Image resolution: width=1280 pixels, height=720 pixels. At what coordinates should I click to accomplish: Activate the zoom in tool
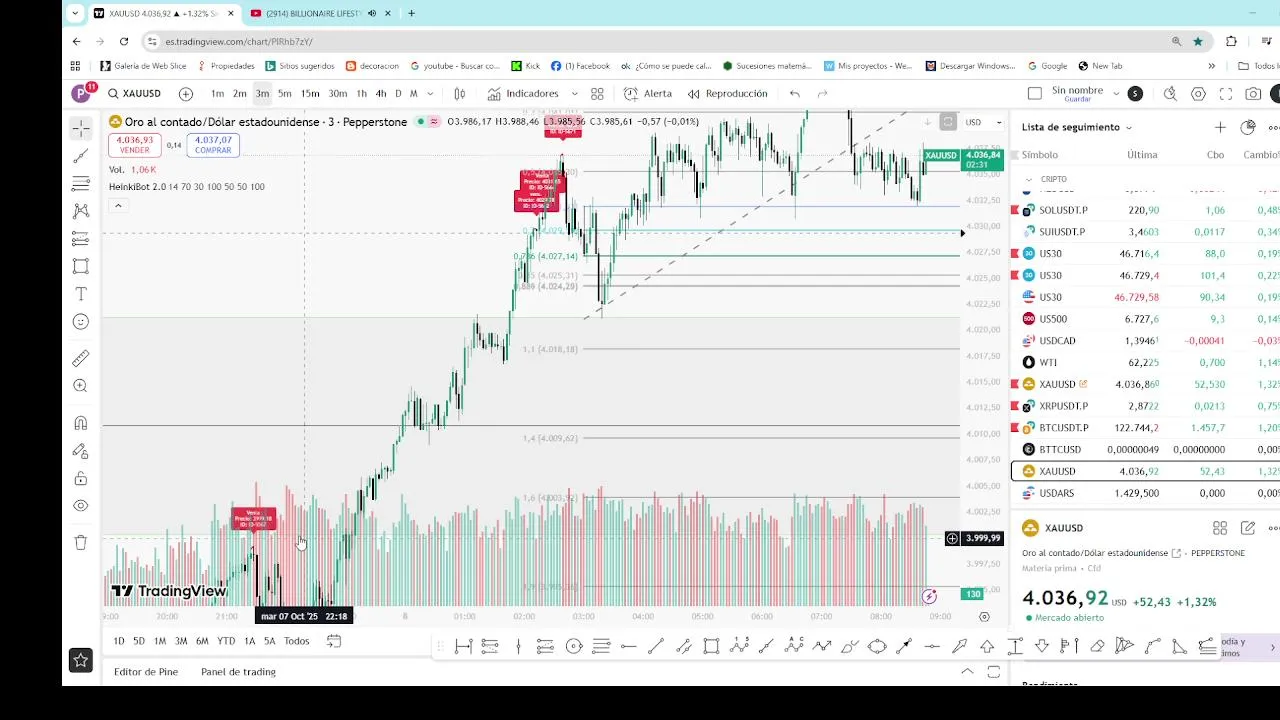(x=81, y=386)
